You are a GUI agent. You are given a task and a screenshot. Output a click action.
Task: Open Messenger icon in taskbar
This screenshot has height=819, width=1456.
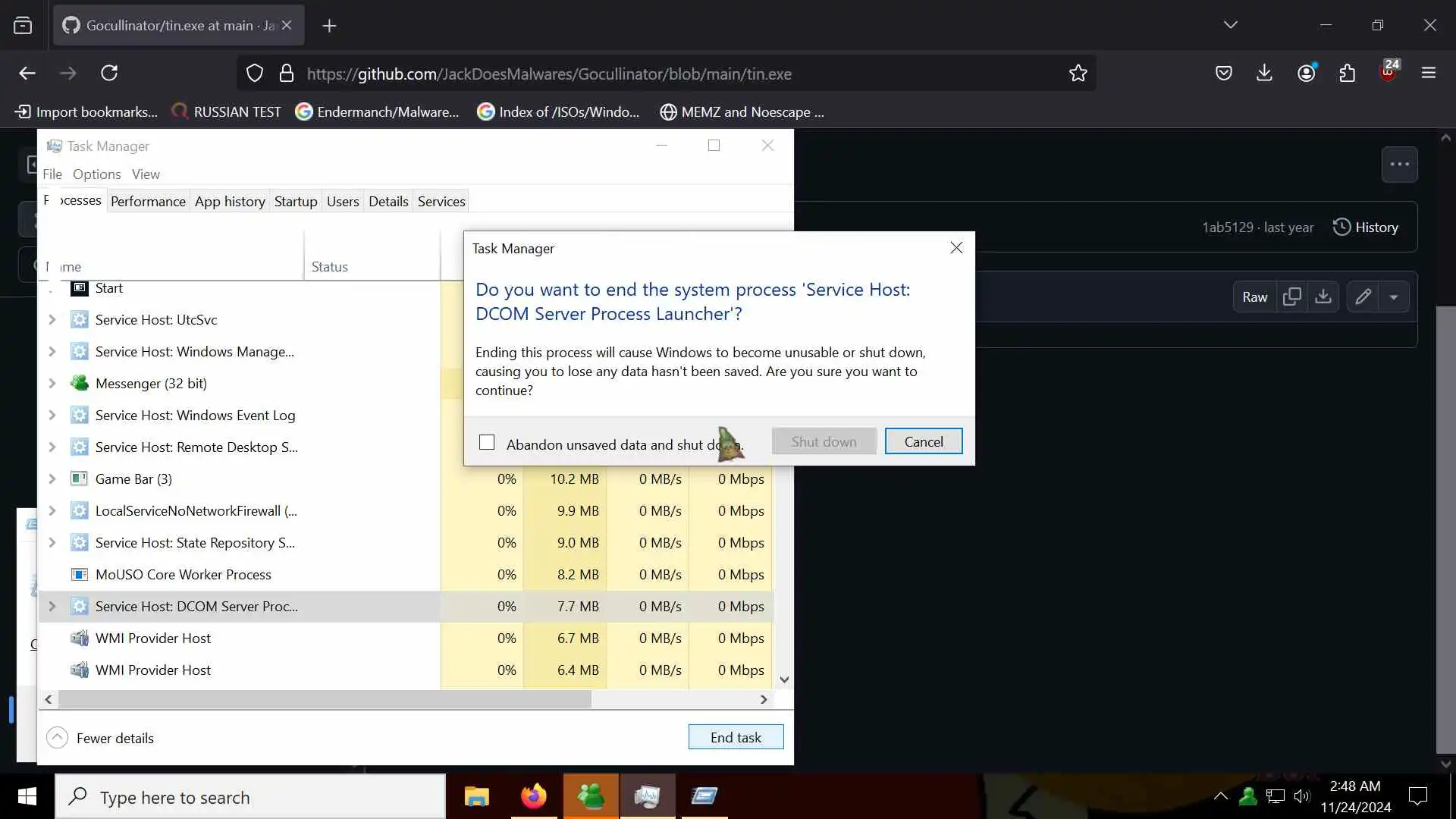(x=591, y=796)
